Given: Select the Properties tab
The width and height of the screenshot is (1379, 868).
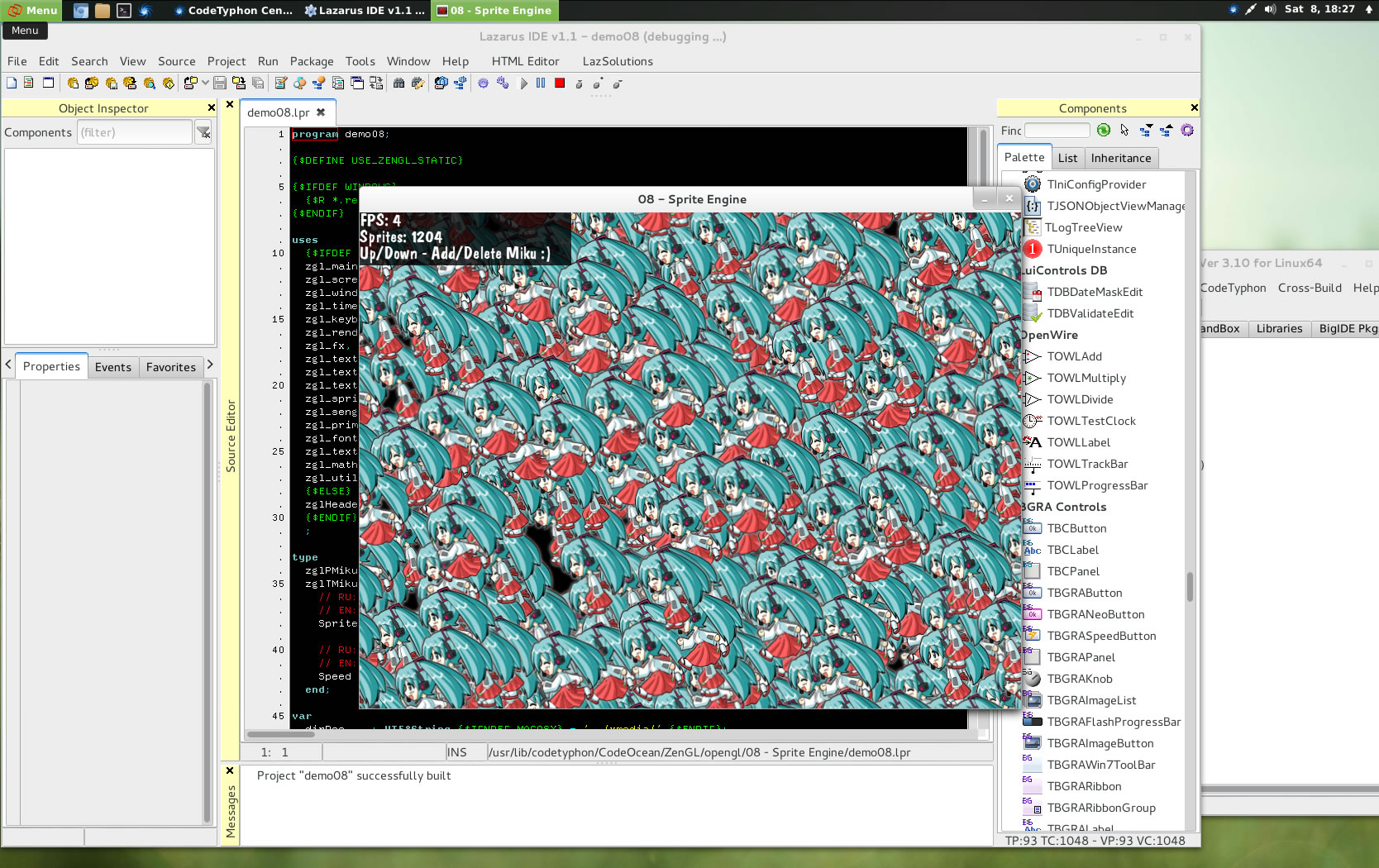Looking at the screenshot, I should [51, 366].
